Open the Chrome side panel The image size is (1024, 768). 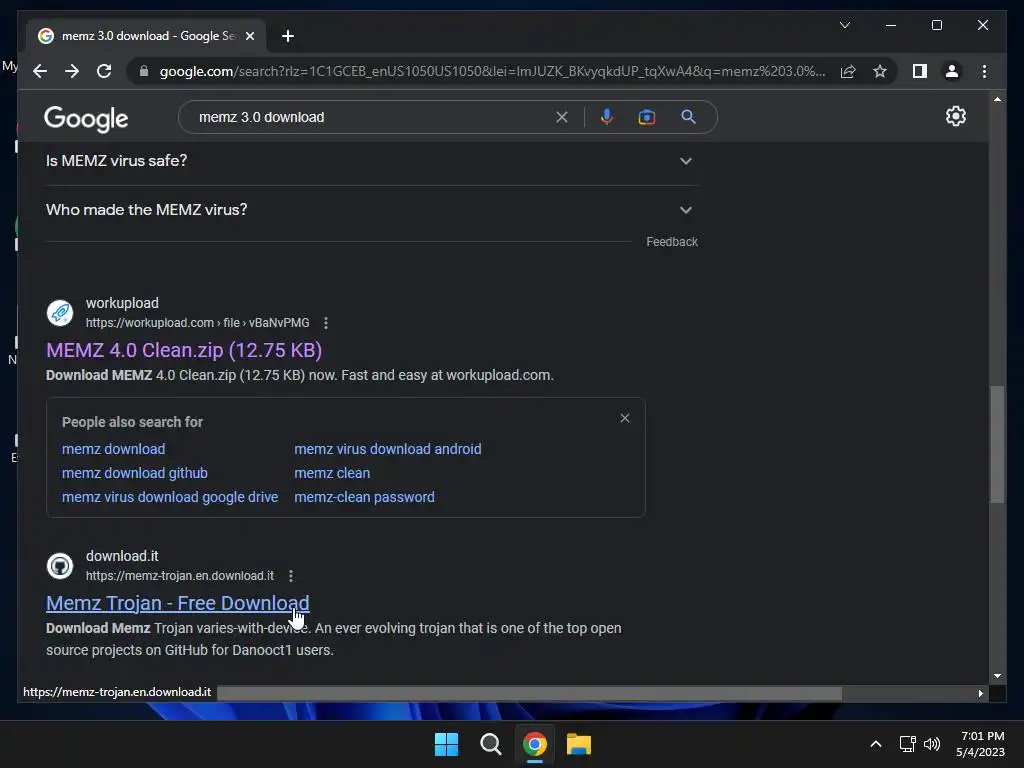(920, 71)
